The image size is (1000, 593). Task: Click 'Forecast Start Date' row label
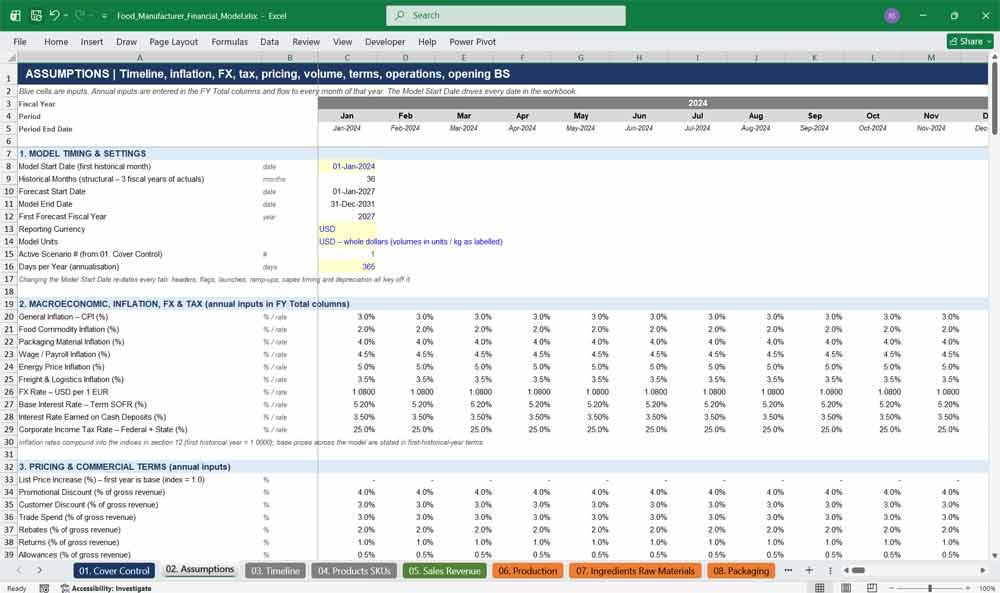point(52,191)
